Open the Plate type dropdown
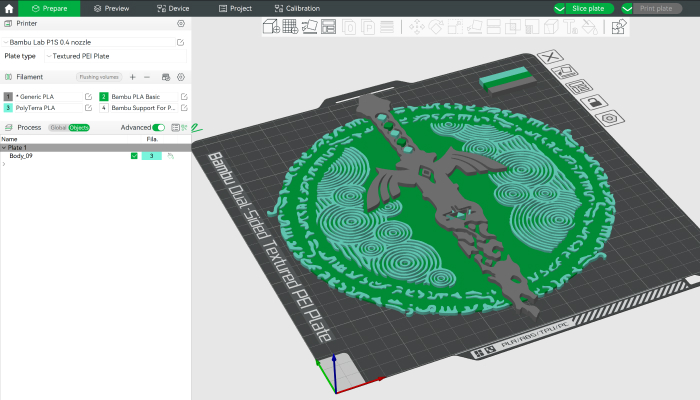 point(116,56)
